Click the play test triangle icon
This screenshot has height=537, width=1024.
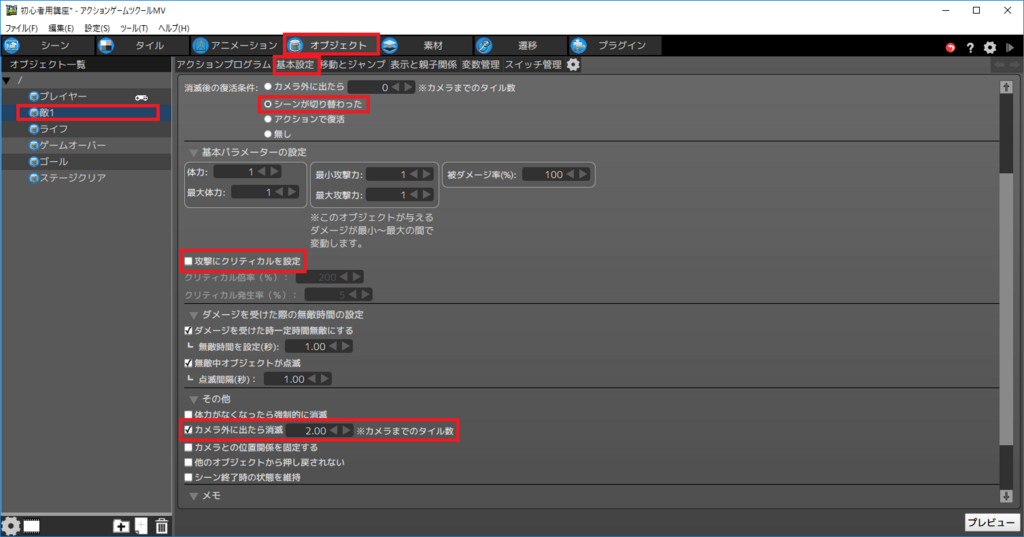1010,47
